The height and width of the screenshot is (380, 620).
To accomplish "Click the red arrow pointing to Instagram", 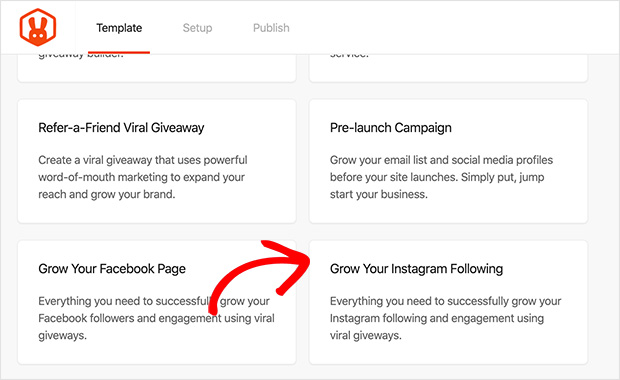I will pyautogui.click(x=261, y=275).
